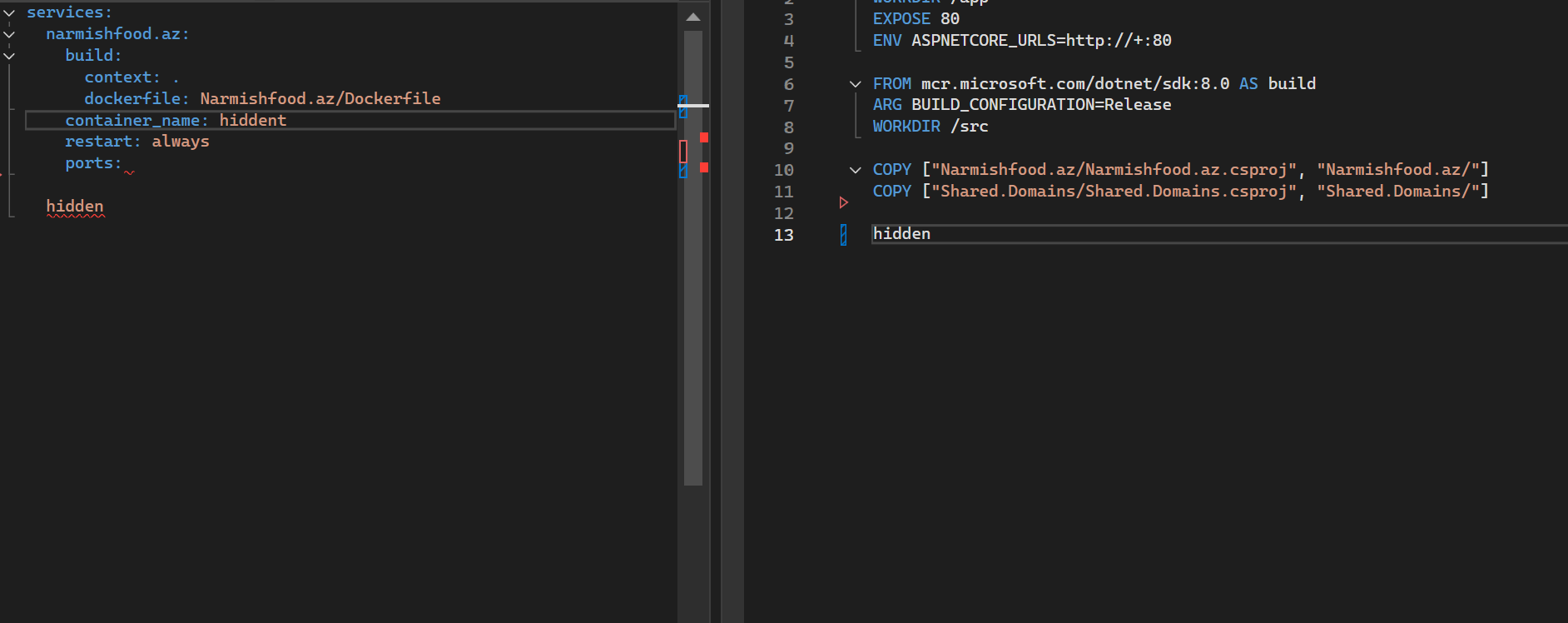Place cursor on the hidden text at line 13

[901, 234]
